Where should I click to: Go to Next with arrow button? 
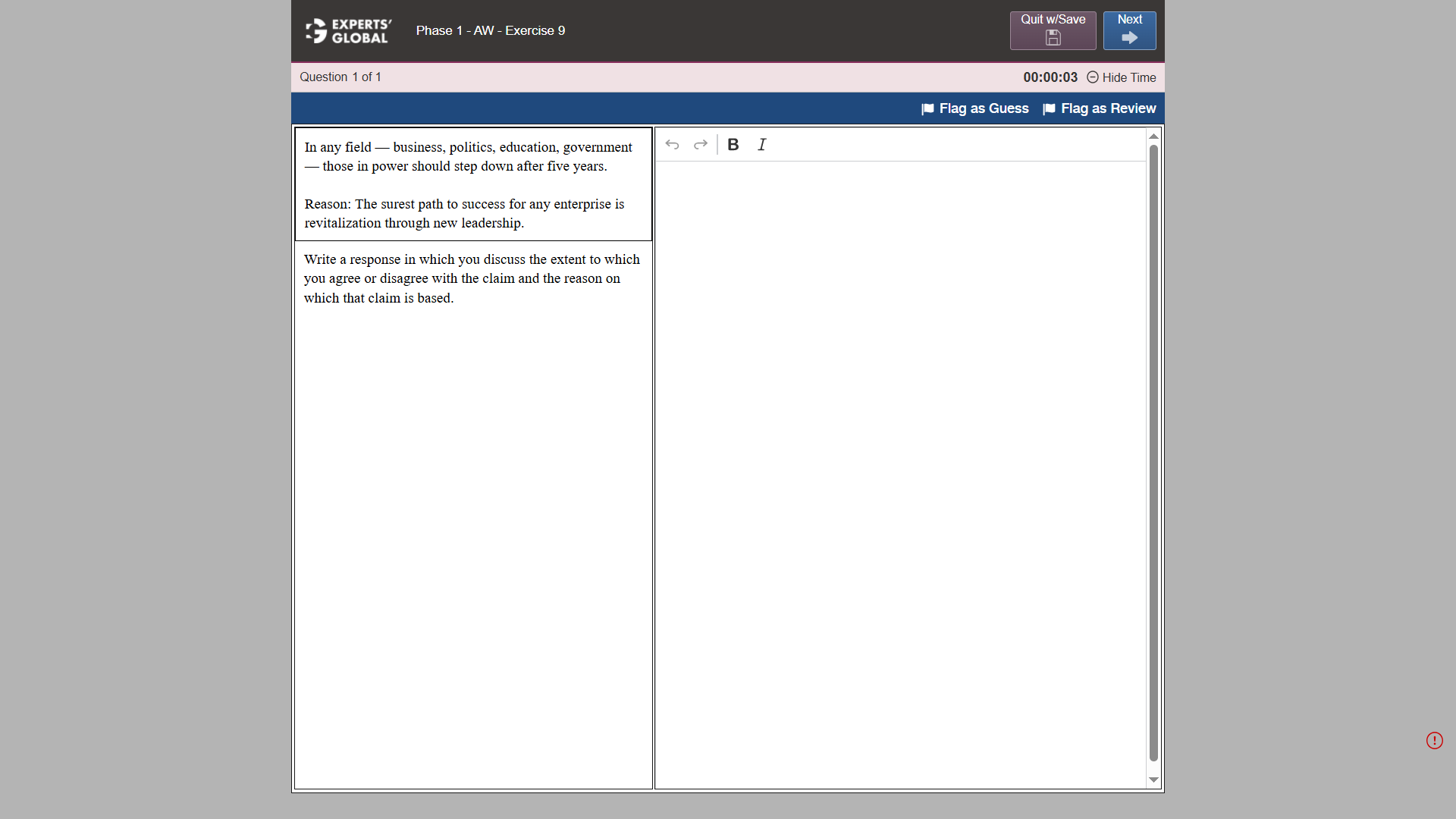point(1129,30)
